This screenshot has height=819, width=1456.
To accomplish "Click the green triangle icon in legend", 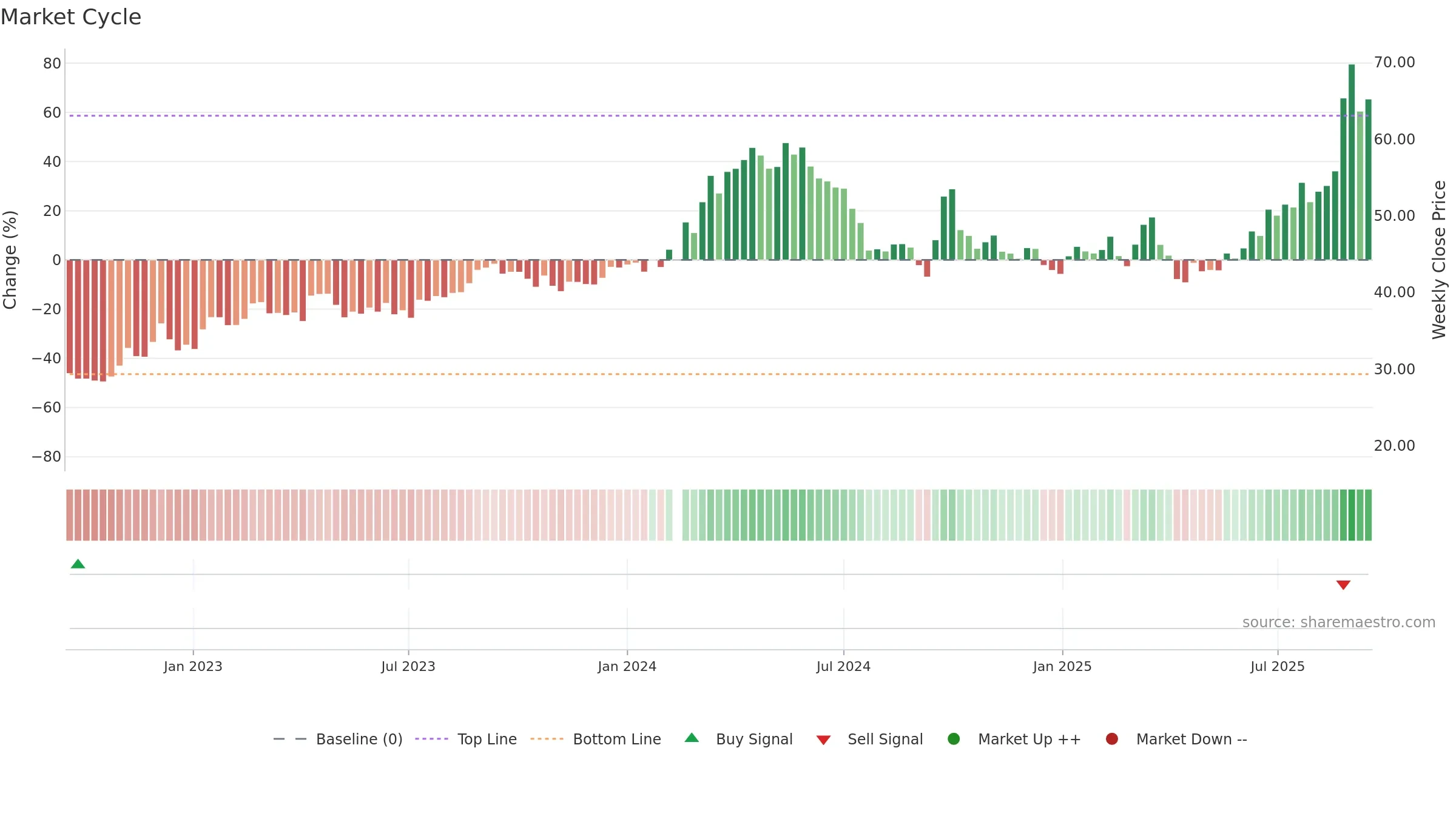I will 692,738.
